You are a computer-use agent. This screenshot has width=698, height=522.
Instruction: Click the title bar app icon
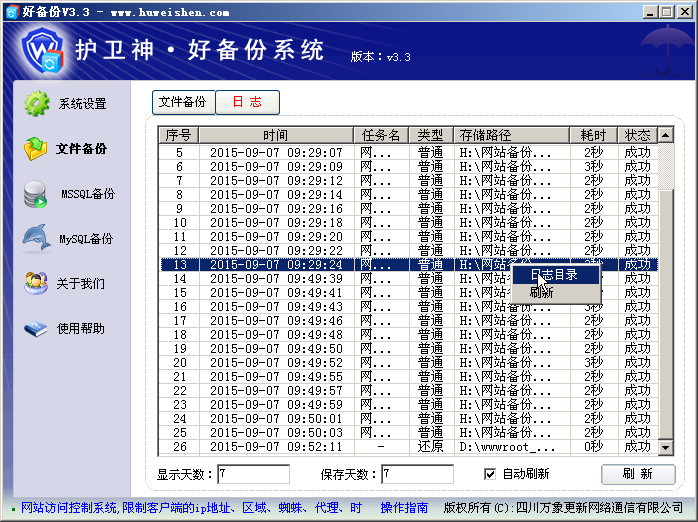coord(12,12)
